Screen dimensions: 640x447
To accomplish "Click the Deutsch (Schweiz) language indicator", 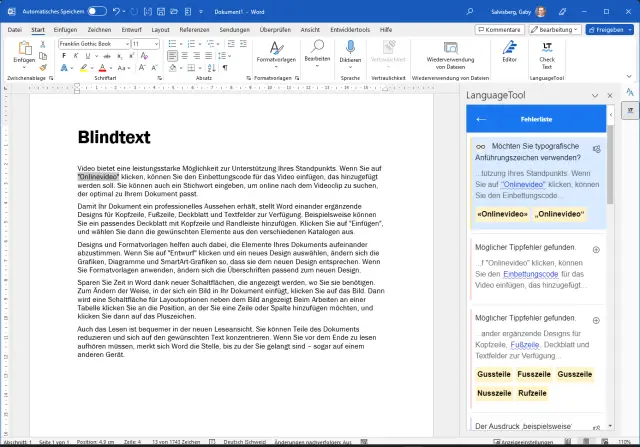I will pos(245,441).
